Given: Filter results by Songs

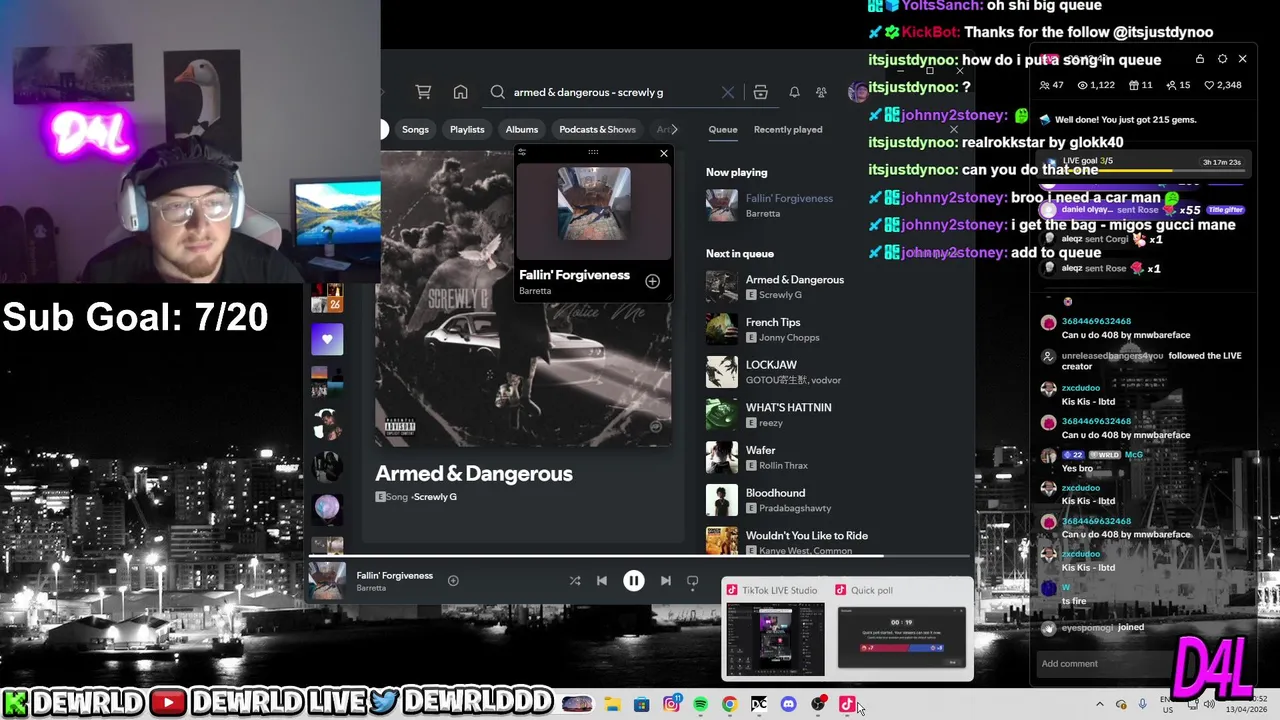Looking at the screenshot, I should point(415,129).
